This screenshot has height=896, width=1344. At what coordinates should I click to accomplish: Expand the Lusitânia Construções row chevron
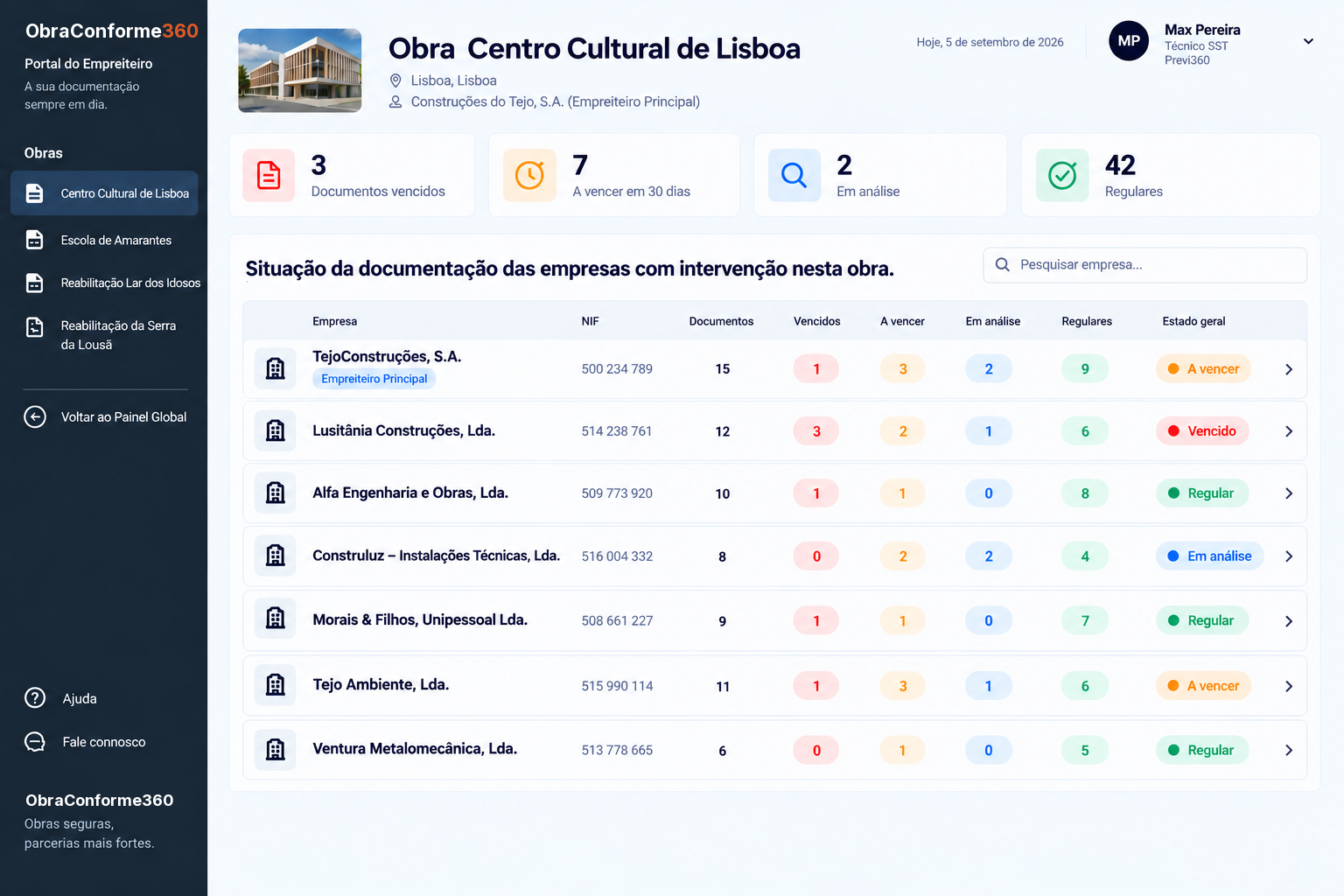point(1289,431)
